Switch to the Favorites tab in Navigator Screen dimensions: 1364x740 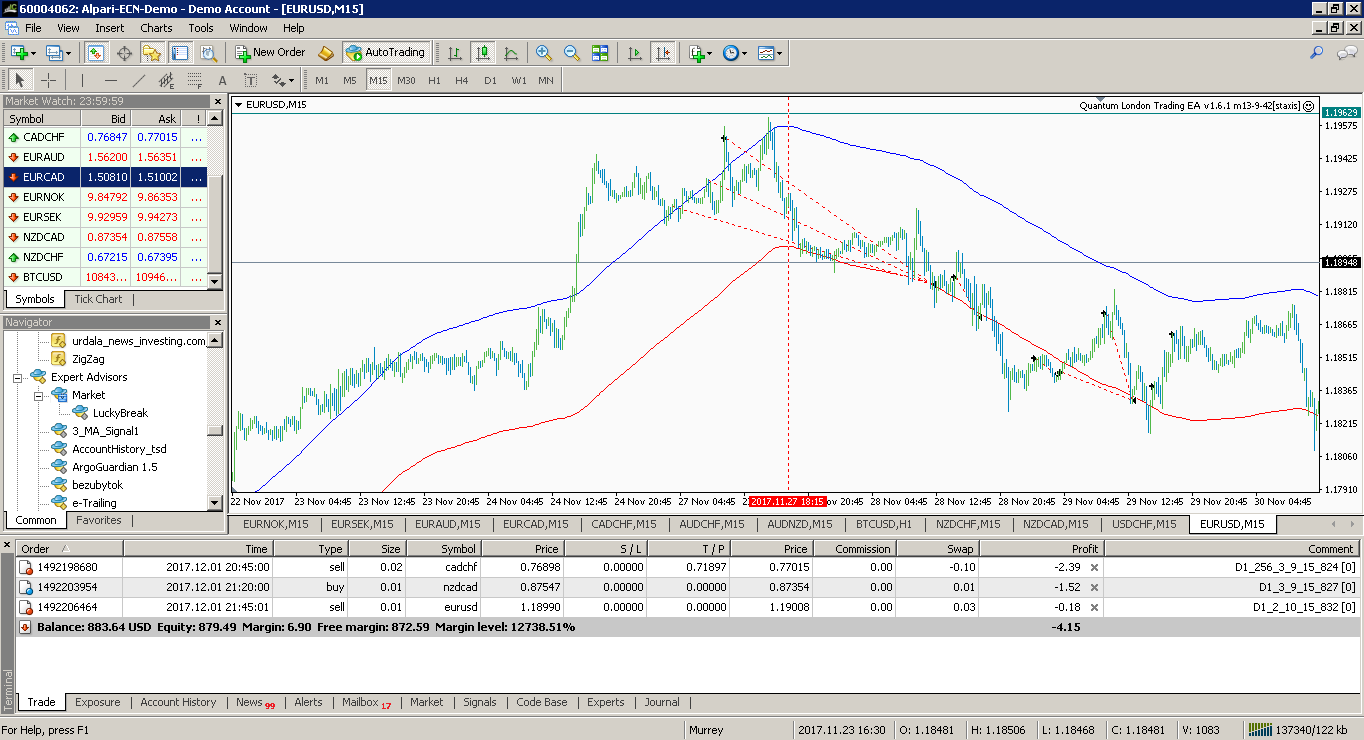point(99,520)
